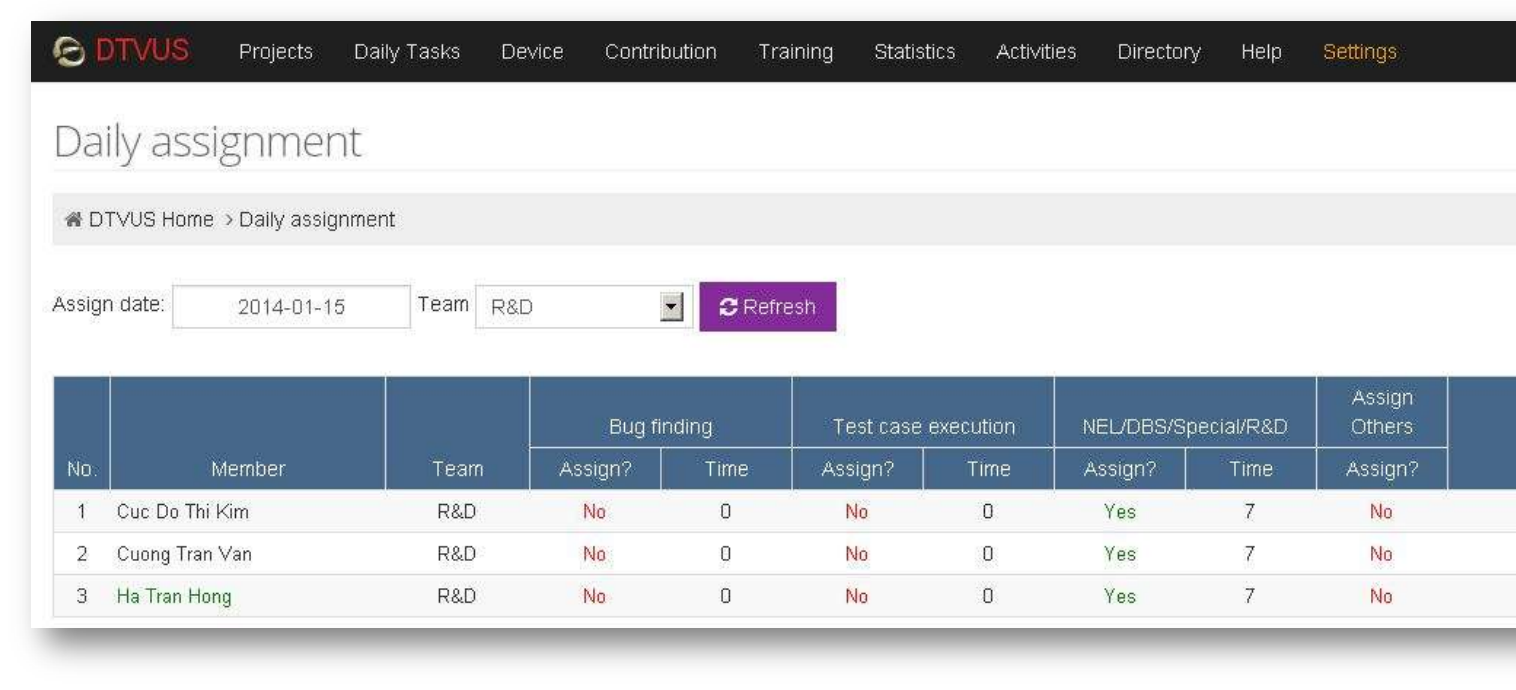Viewport: 1516px width, 690px height.
Task: Go to the Device menu
Action: coord(532,52)
